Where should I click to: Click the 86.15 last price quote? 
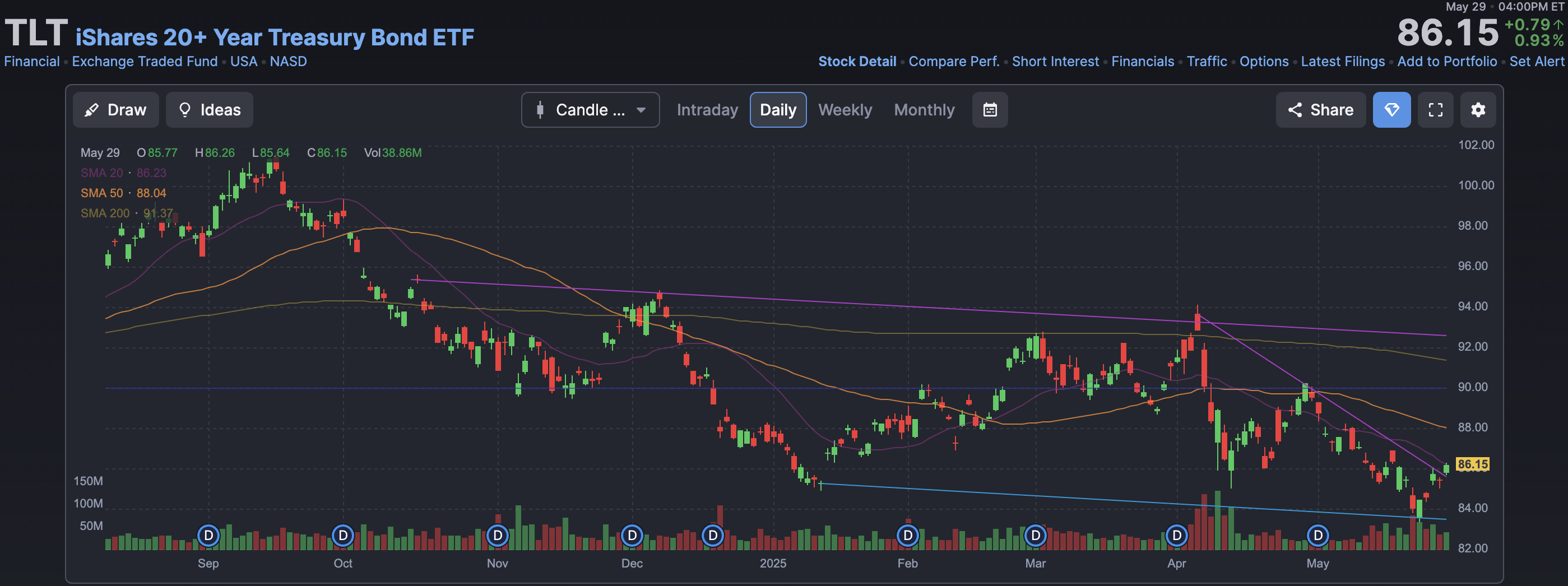[x=1448, y=33]
